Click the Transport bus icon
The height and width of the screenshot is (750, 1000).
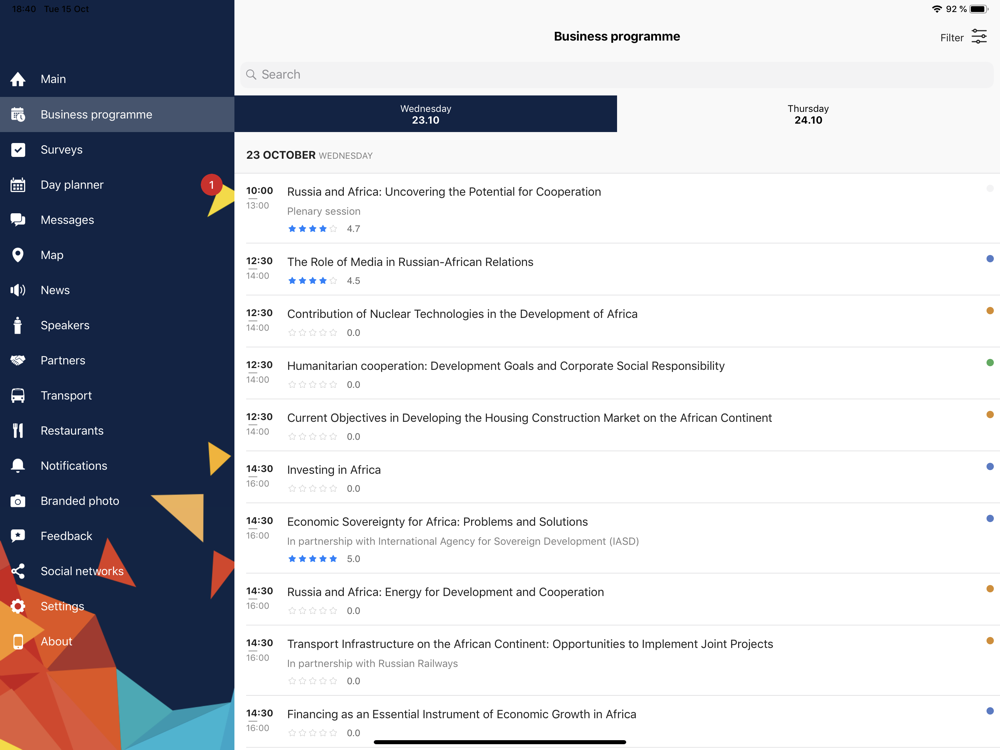click(18, 395)
